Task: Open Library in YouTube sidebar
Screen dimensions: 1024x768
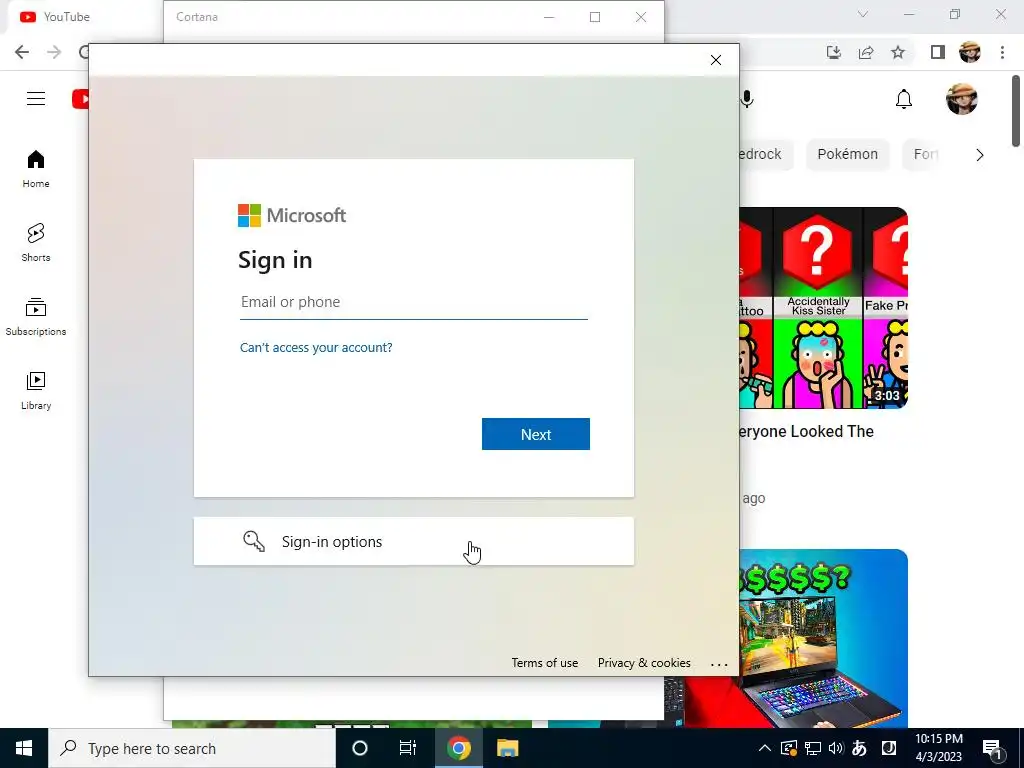Action: [36, 391]
